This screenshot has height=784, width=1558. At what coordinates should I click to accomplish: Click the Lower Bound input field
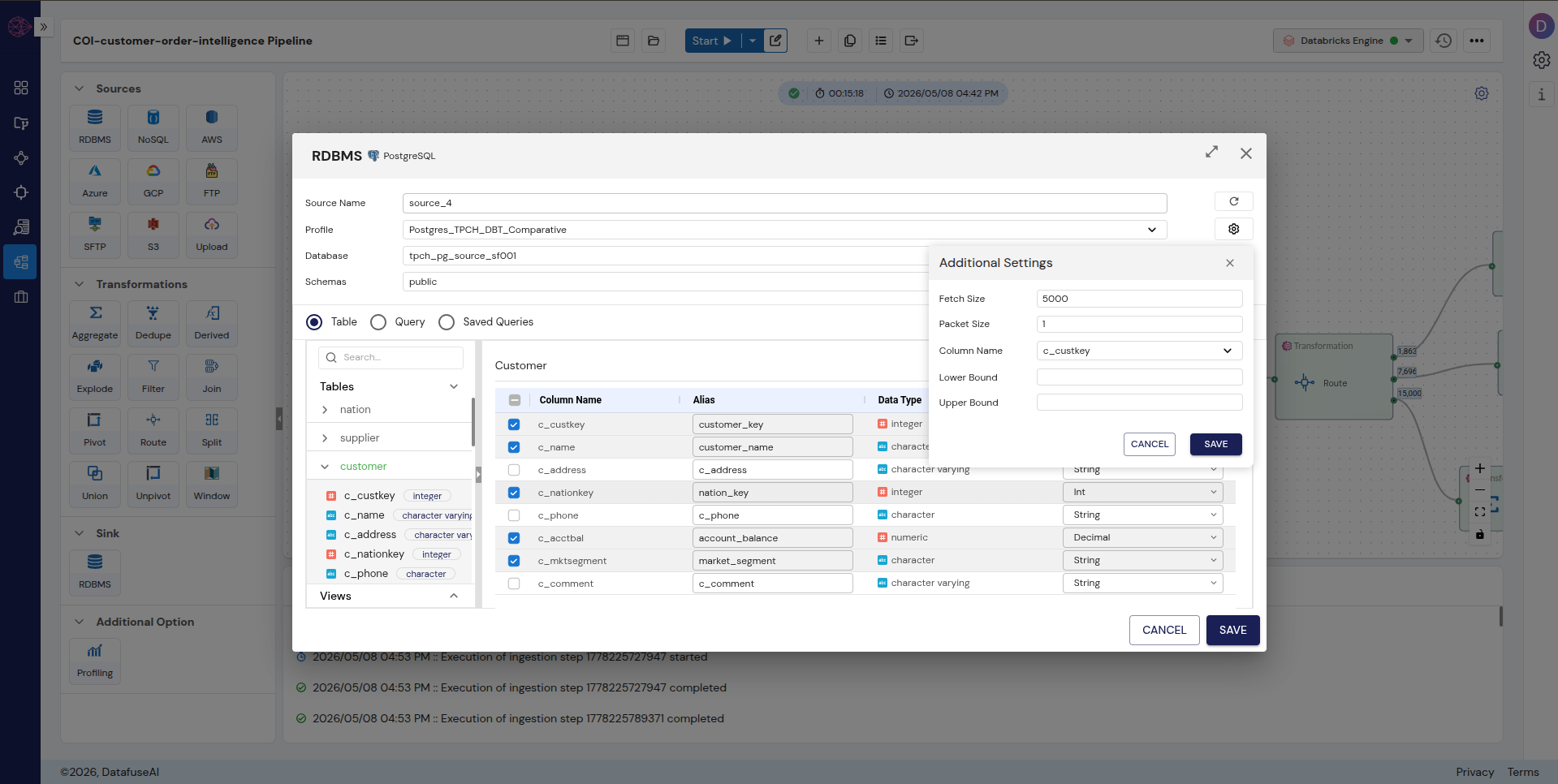pos(1139,377)
